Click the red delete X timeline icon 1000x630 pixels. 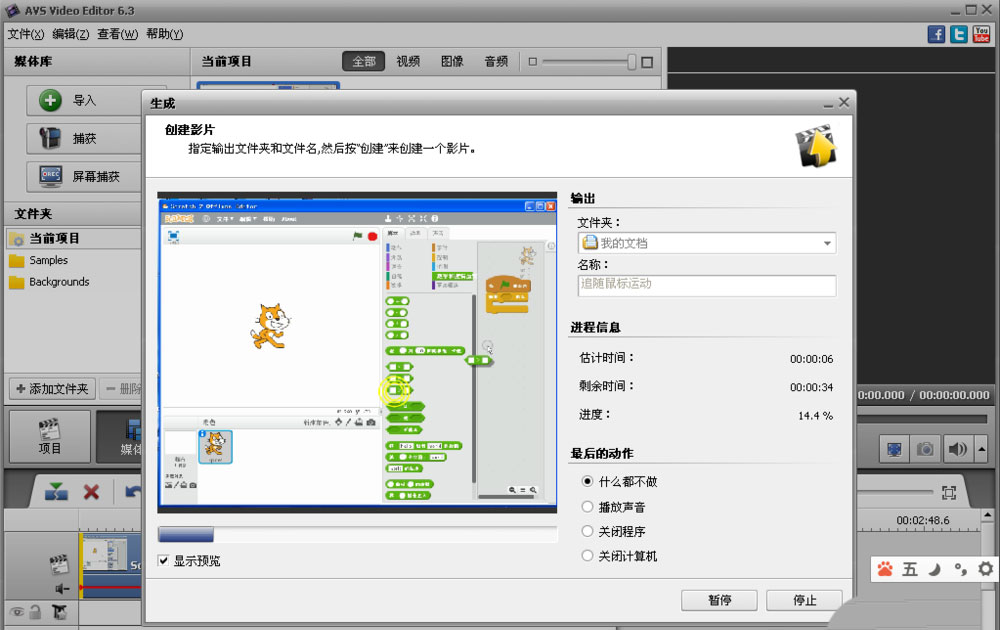[x=91, y=492]
